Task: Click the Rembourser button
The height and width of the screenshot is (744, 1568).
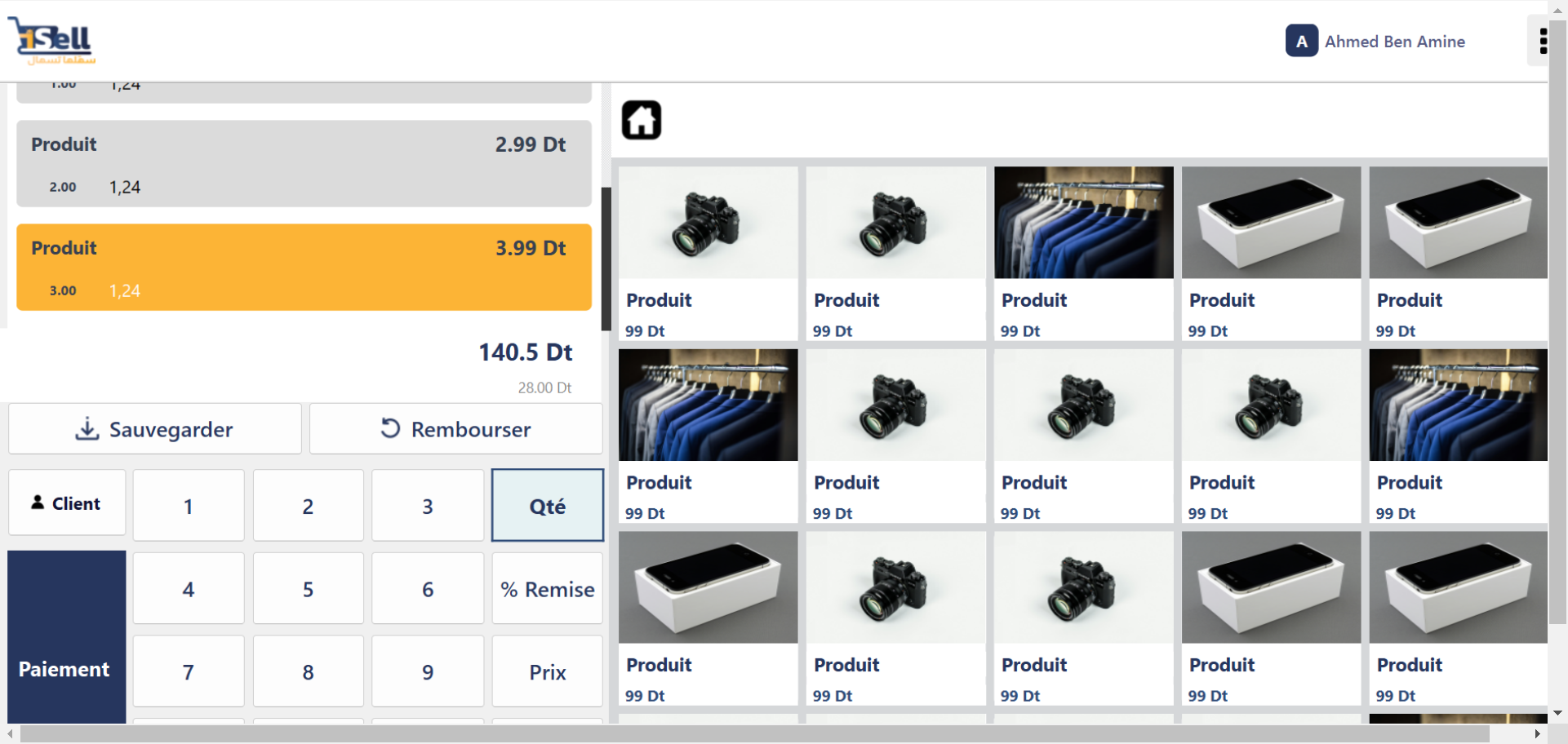Action: coord(455,429)
